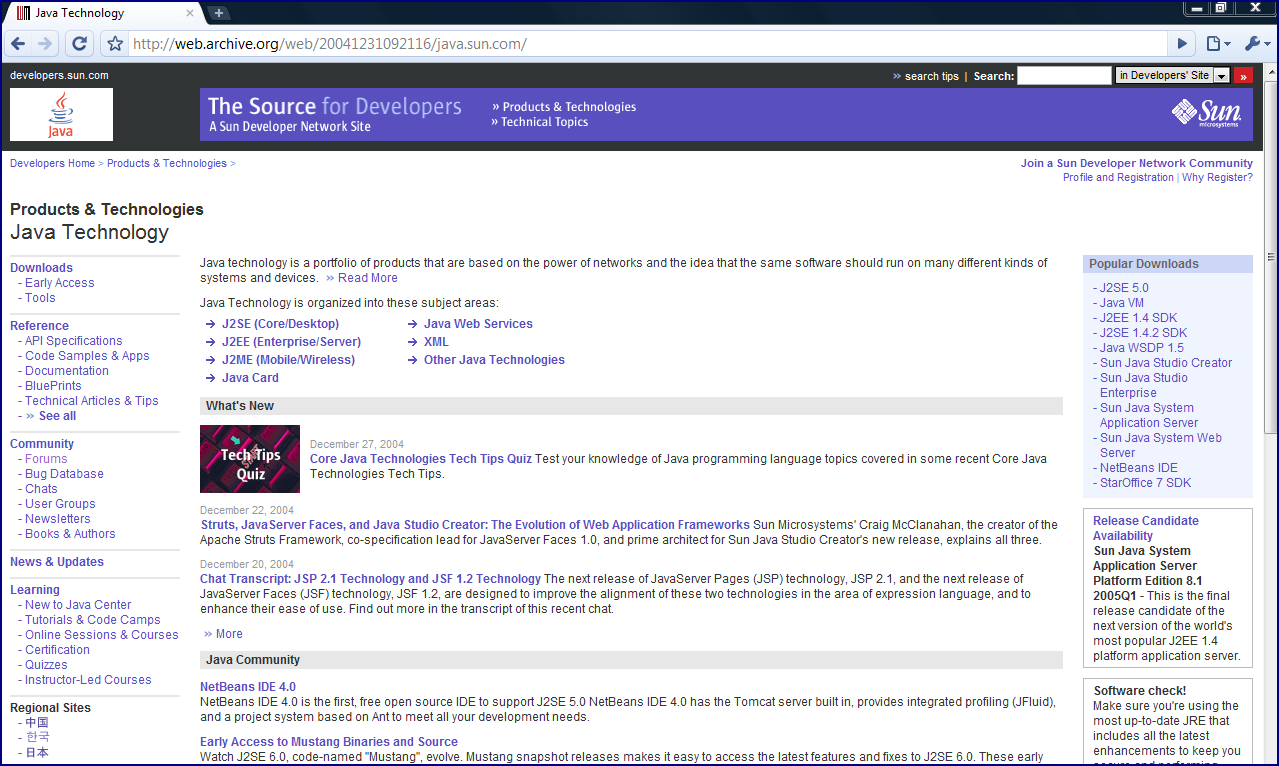Click the browser Back arrow icon
This screenshot has height=766, width=1279.
click(x=17, y=43)
